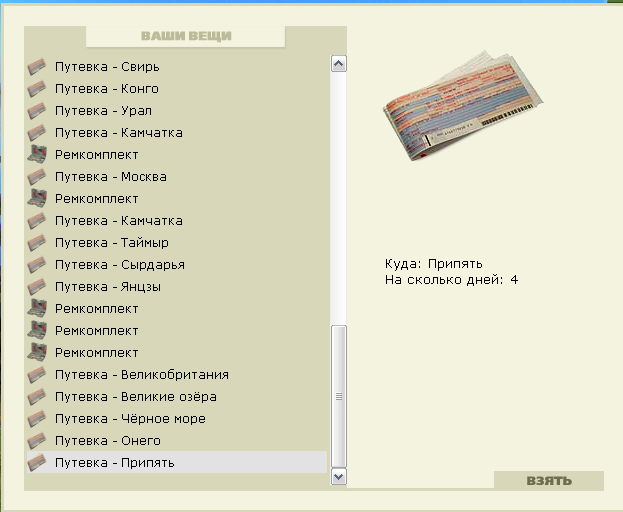Click the train ticket preview image
623x512 pixels.
click(463, 106)
